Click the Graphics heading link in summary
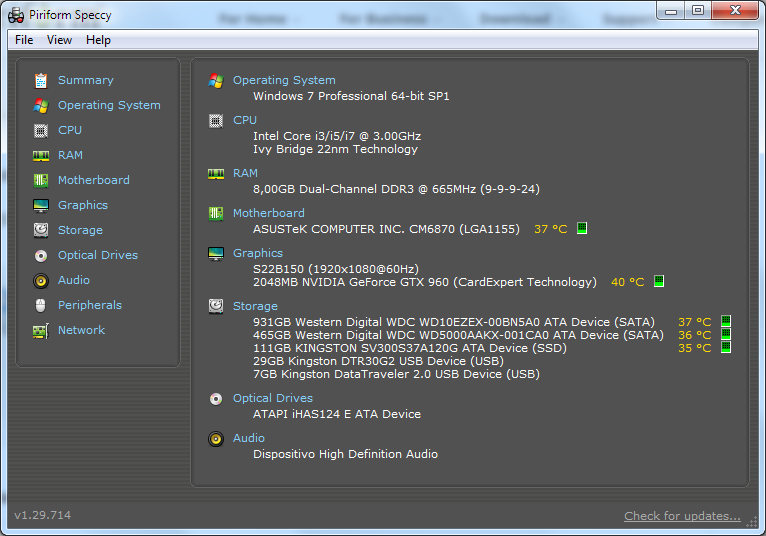766x536 pixels. point(258,253)
